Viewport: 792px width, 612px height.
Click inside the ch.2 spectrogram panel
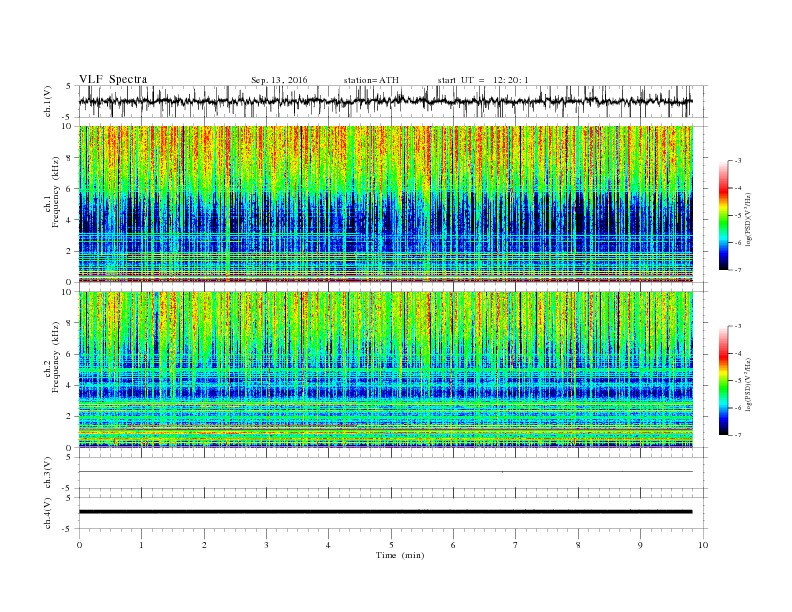click(x=385, y=369)
